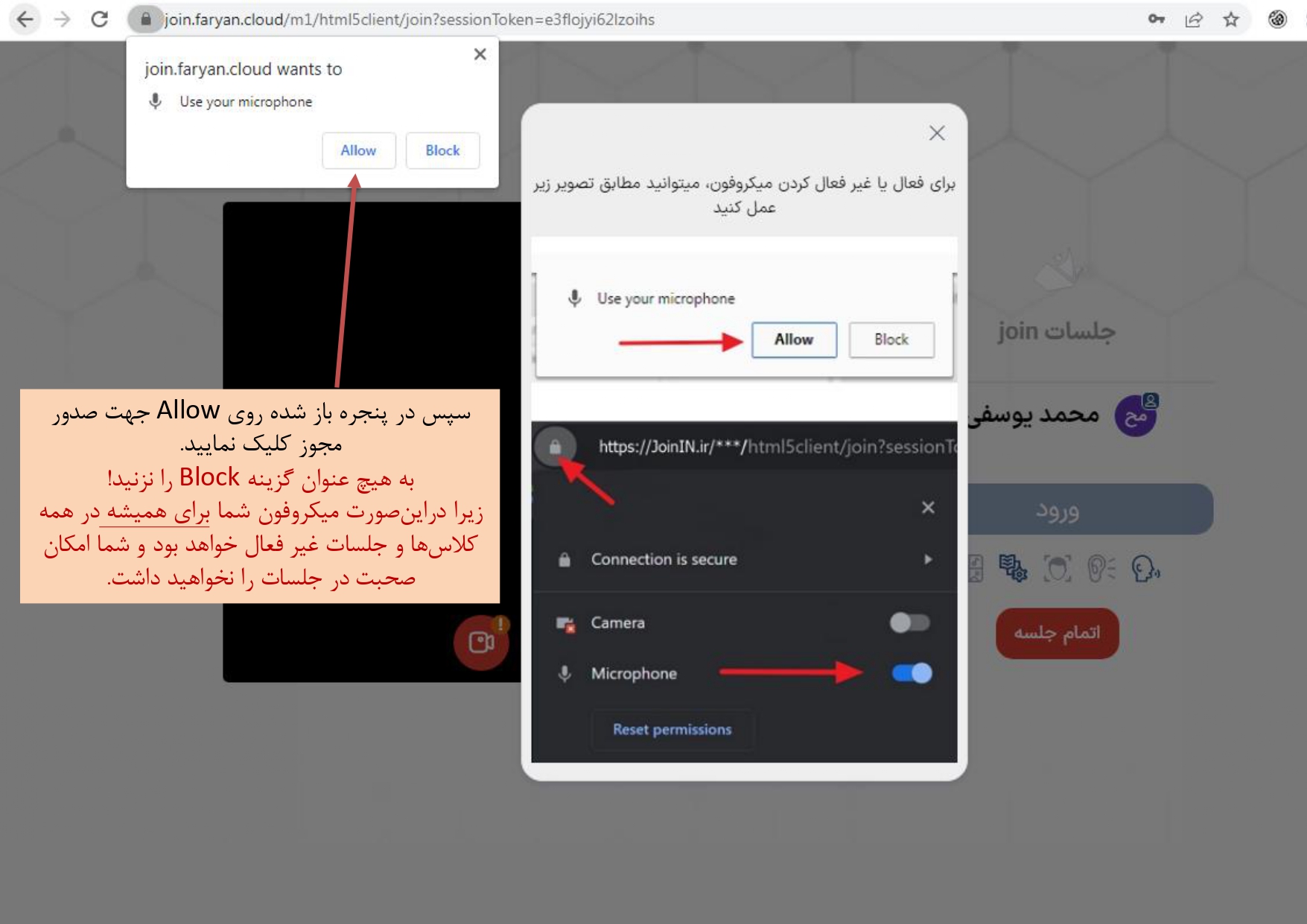
Task: Click Block in the browser permission popup
Action: point(442,150)
